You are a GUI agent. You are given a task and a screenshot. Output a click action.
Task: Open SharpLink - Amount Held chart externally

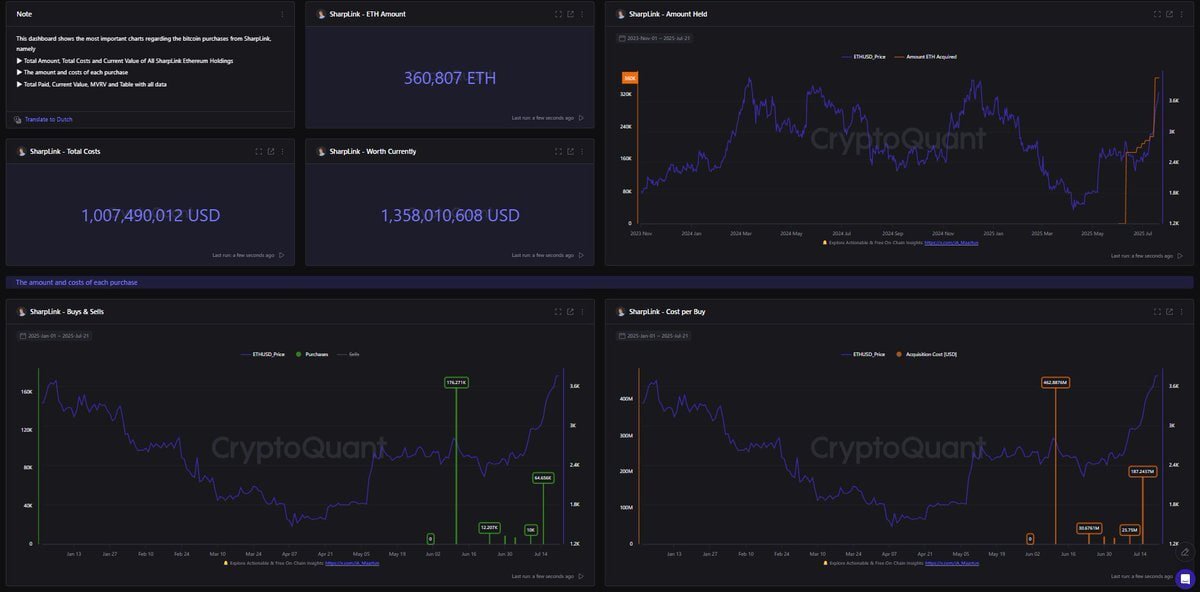click(x=1170, y=14)
